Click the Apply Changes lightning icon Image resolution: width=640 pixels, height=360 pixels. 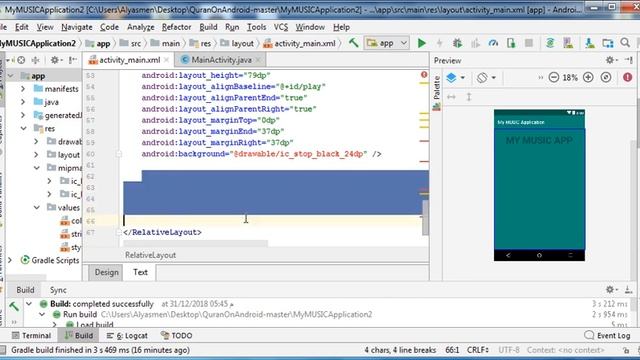[440, 43]
